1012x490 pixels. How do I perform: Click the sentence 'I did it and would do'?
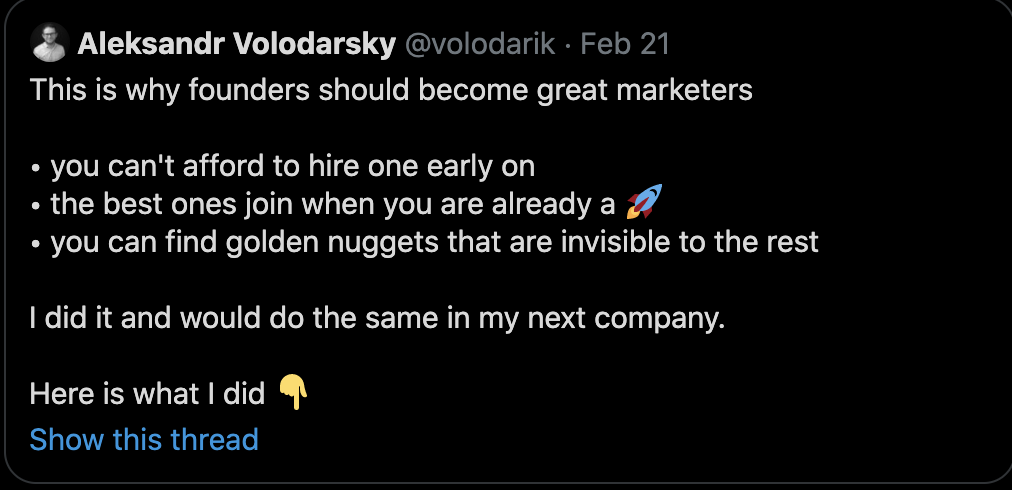(378, 318)
